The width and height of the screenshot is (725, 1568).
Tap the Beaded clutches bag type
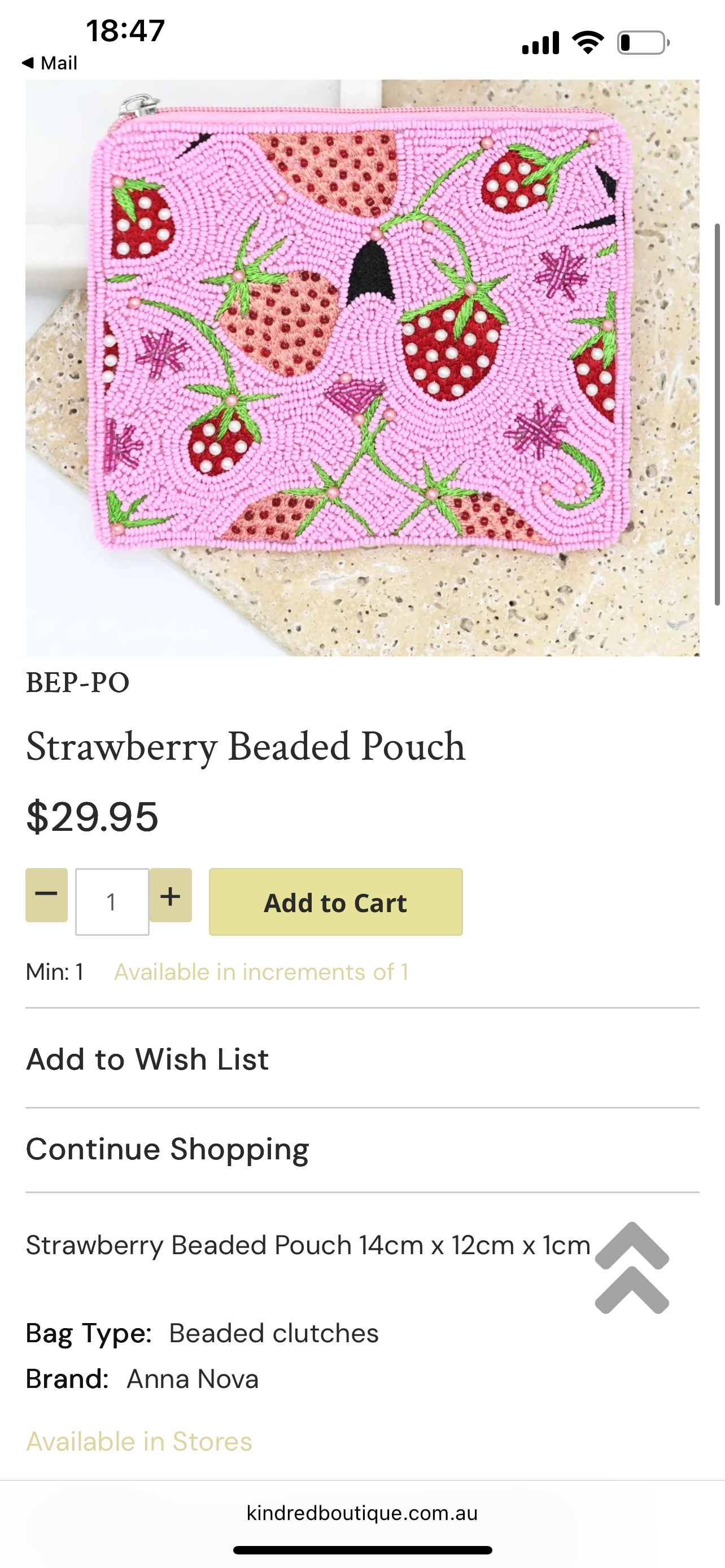click(273, 1333)
